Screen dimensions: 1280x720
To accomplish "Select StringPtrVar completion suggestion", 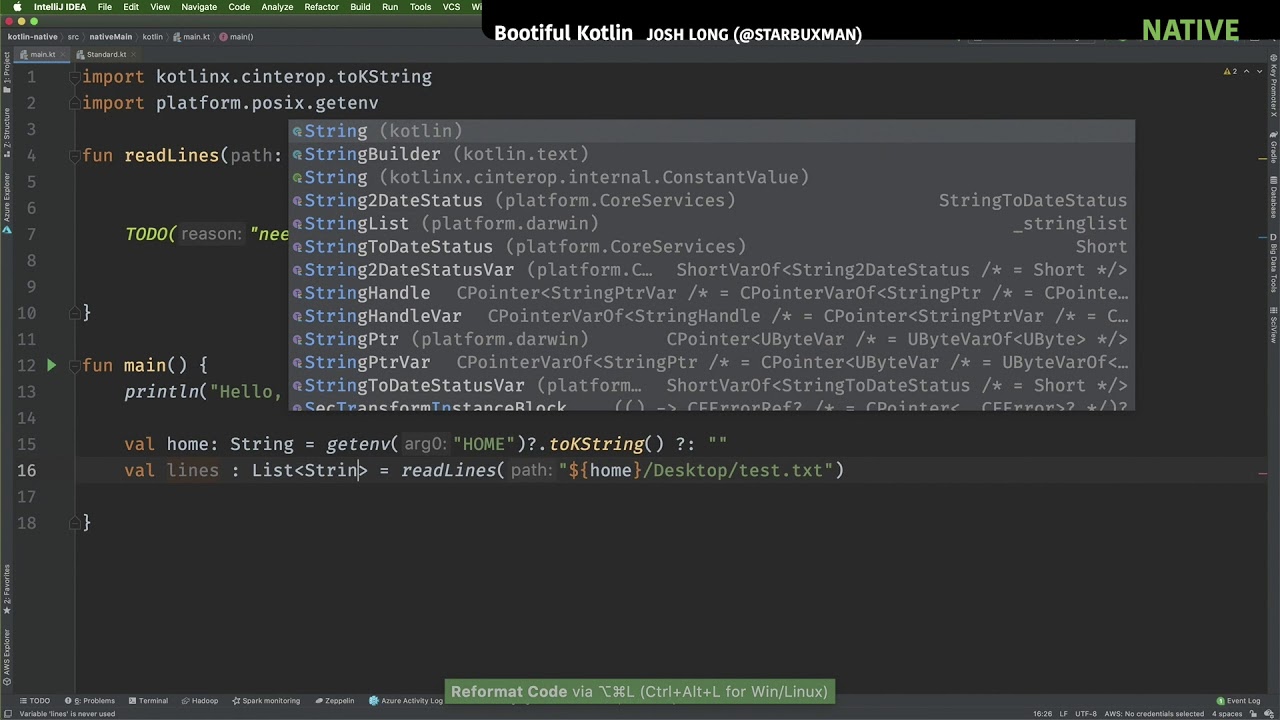I will tap(712, 362).
